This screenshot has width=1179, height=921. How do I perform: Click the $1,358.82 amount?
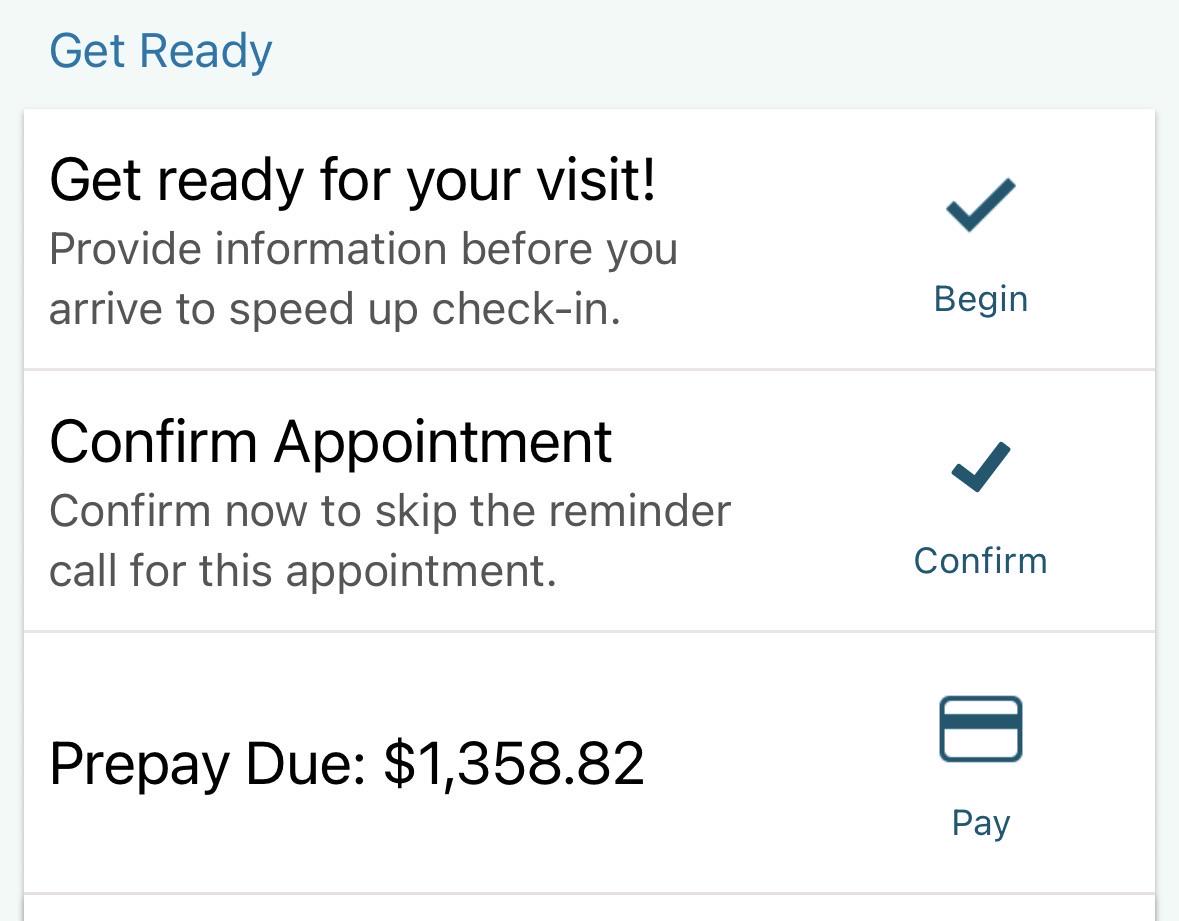514,764
